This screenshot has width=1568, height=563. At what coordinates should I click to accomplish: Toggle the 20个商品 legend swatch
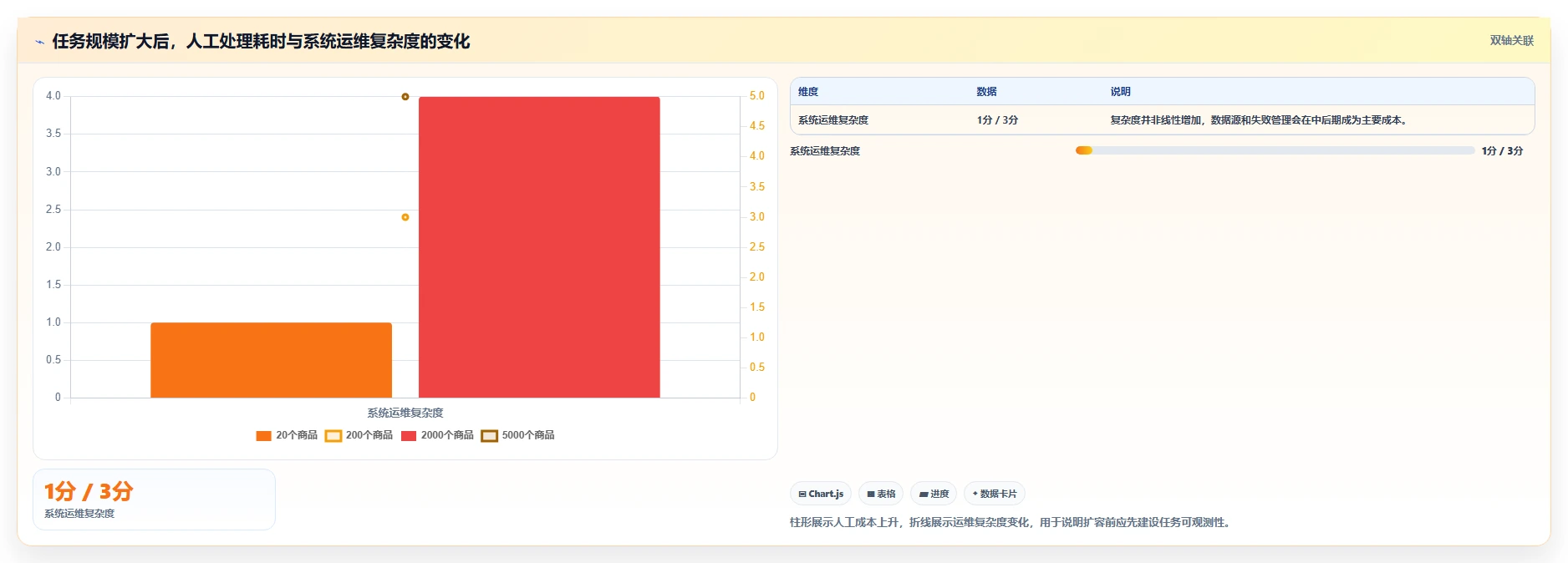pyautogui.click(x=263, y=436)
